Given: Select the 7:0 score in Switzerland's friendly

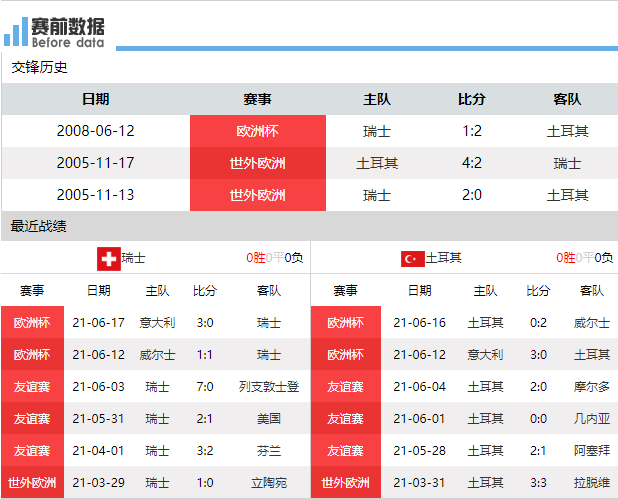Looking at the screenshot, I should 205,386.
